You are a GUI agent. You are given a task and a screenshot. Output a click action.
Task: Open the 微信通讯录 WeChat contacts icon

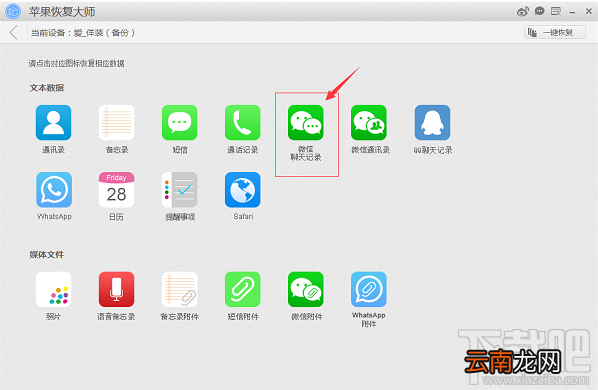369,123
